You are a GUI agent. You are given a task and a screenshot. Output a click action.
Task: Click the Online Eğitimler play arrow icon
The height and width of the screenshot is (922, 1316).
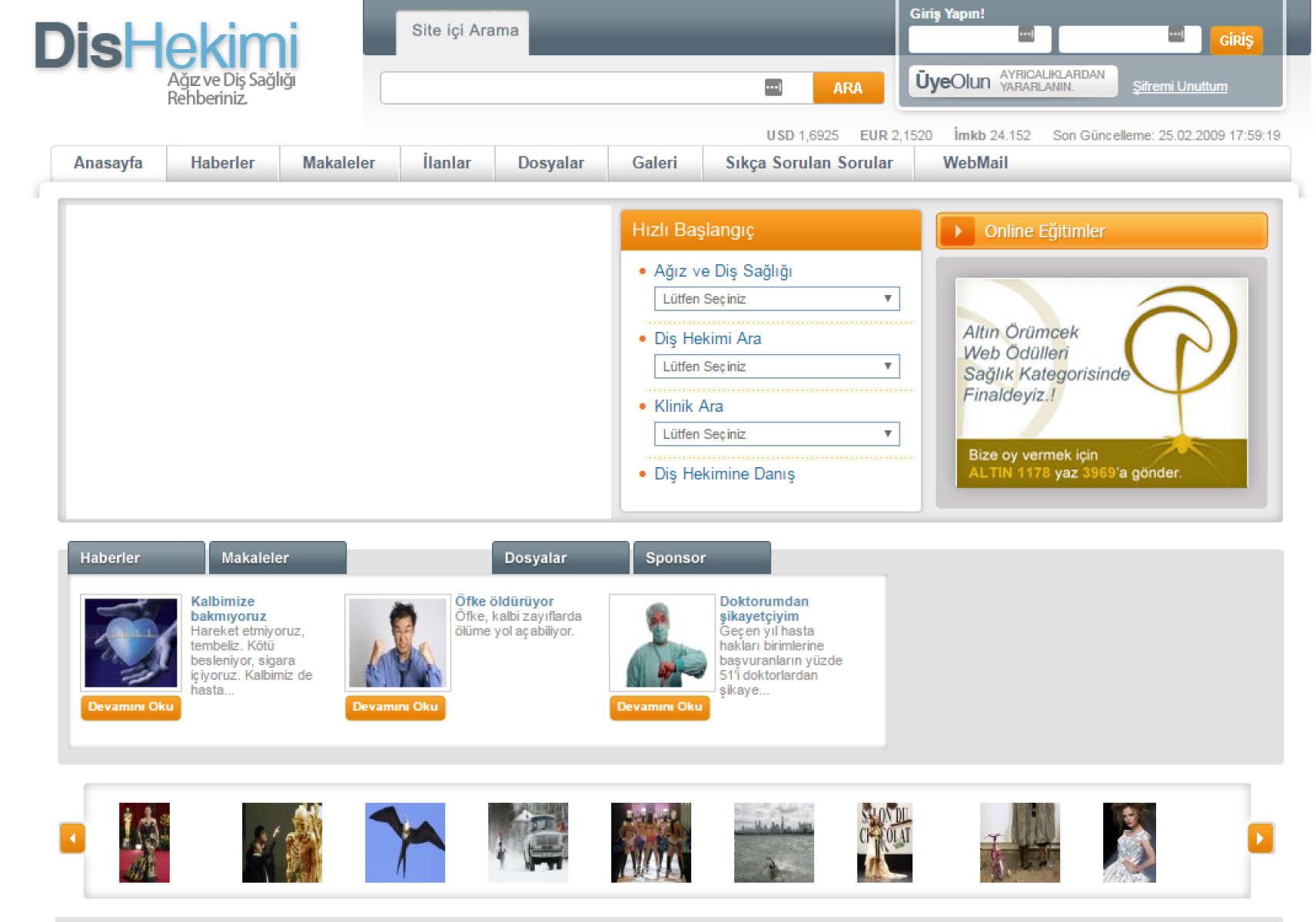(x=958, y=231)
